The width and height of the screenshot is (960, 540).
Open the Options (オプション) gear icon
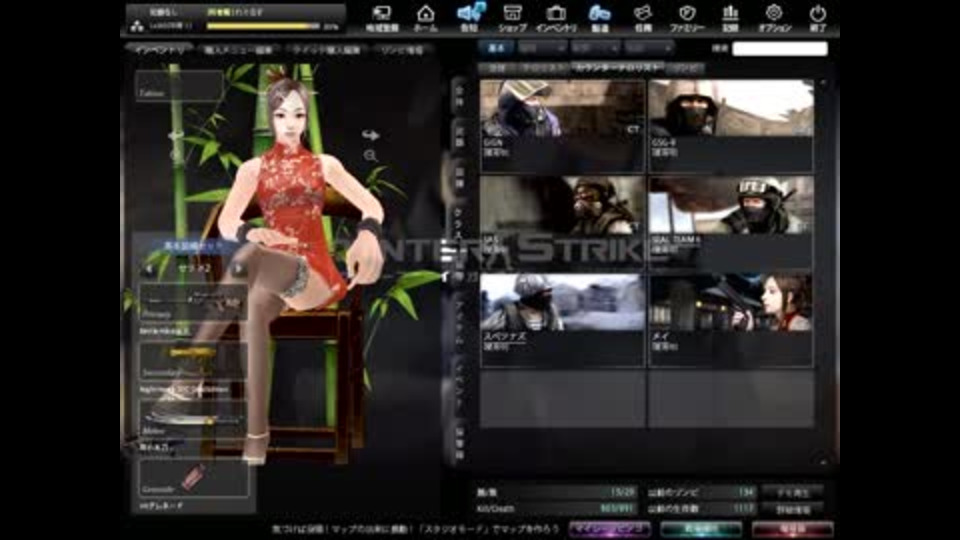click(x=774, y=17)
